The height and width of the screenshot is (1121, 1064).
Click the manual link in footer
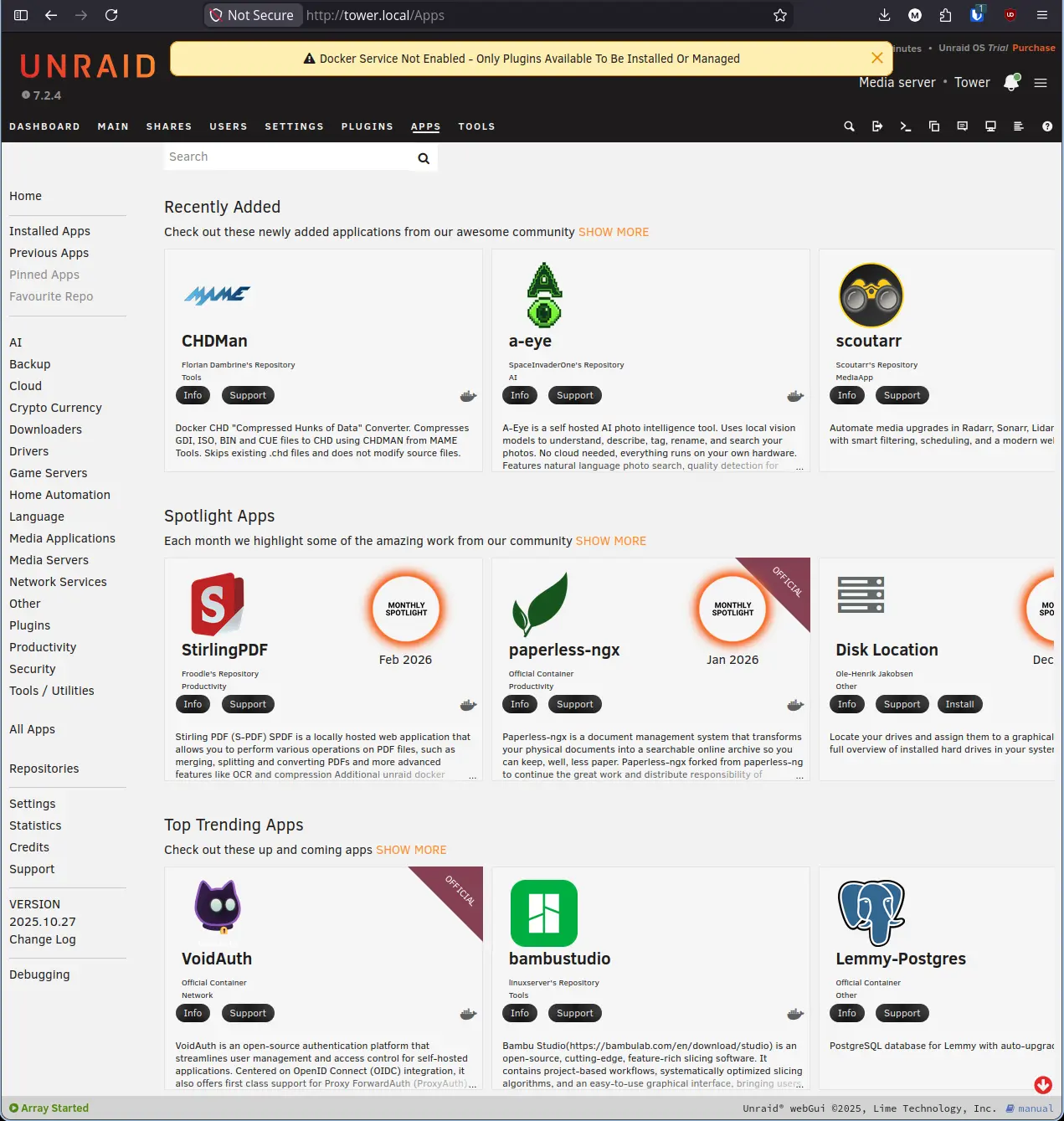[x=1030, y=1108]
